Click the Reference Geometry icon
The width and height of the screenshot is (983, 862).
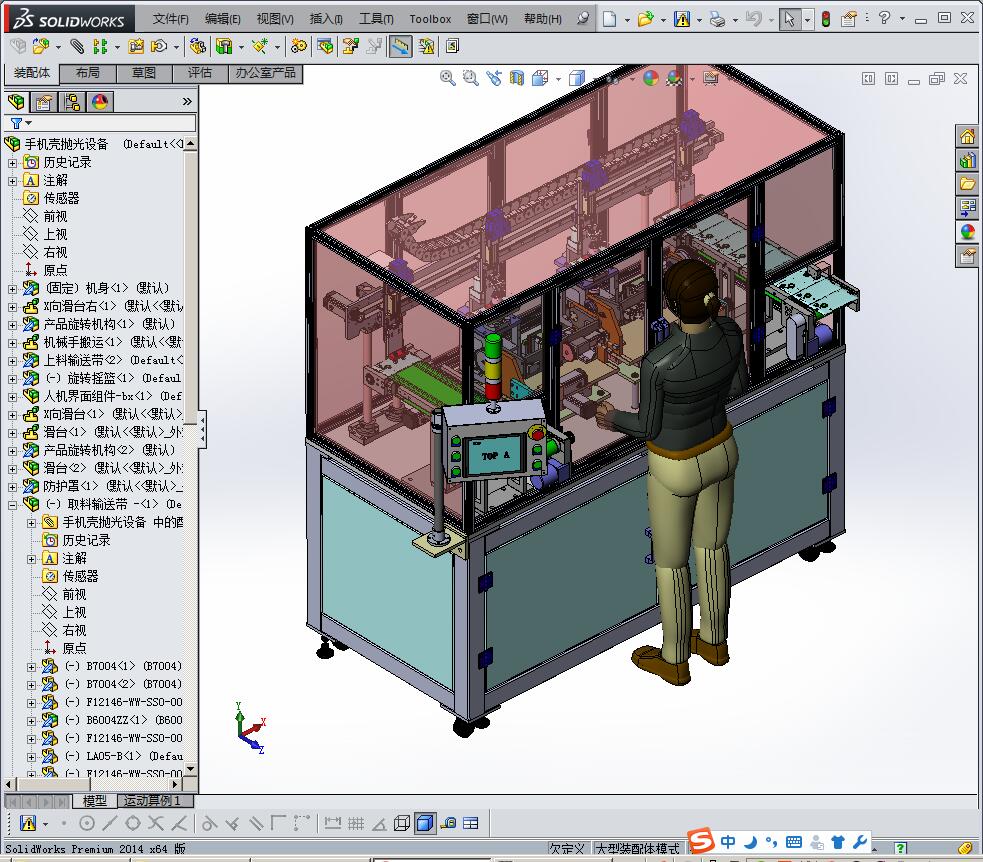[x=260, y=46]
